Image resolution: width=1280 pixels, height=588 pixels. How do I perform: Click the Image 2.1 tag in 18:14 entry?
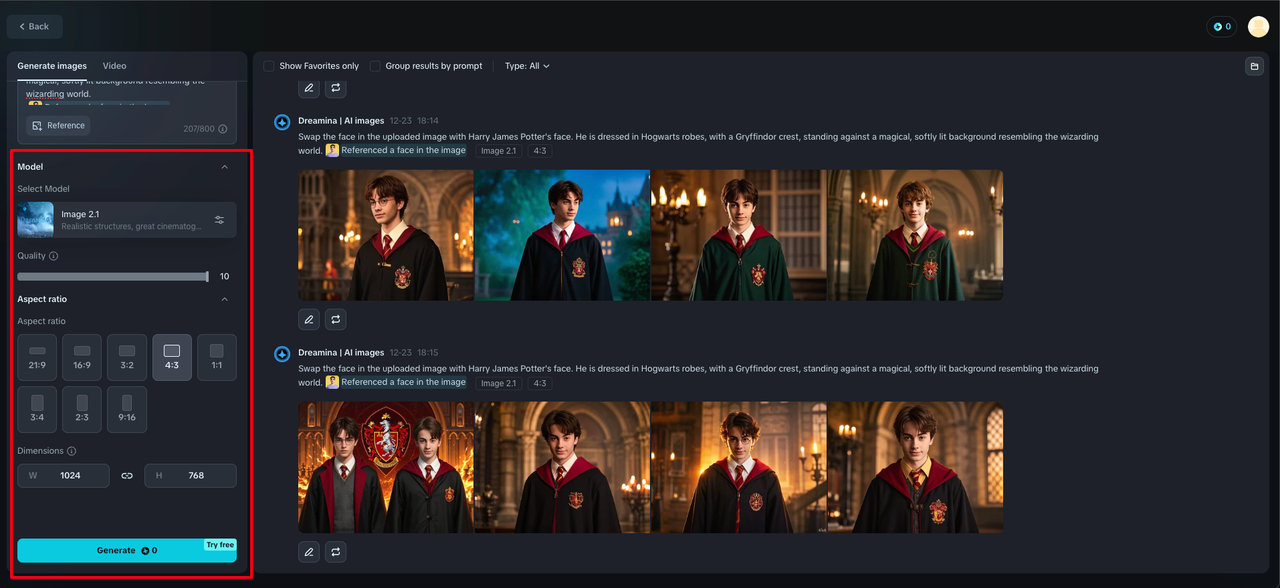point(498,151)
